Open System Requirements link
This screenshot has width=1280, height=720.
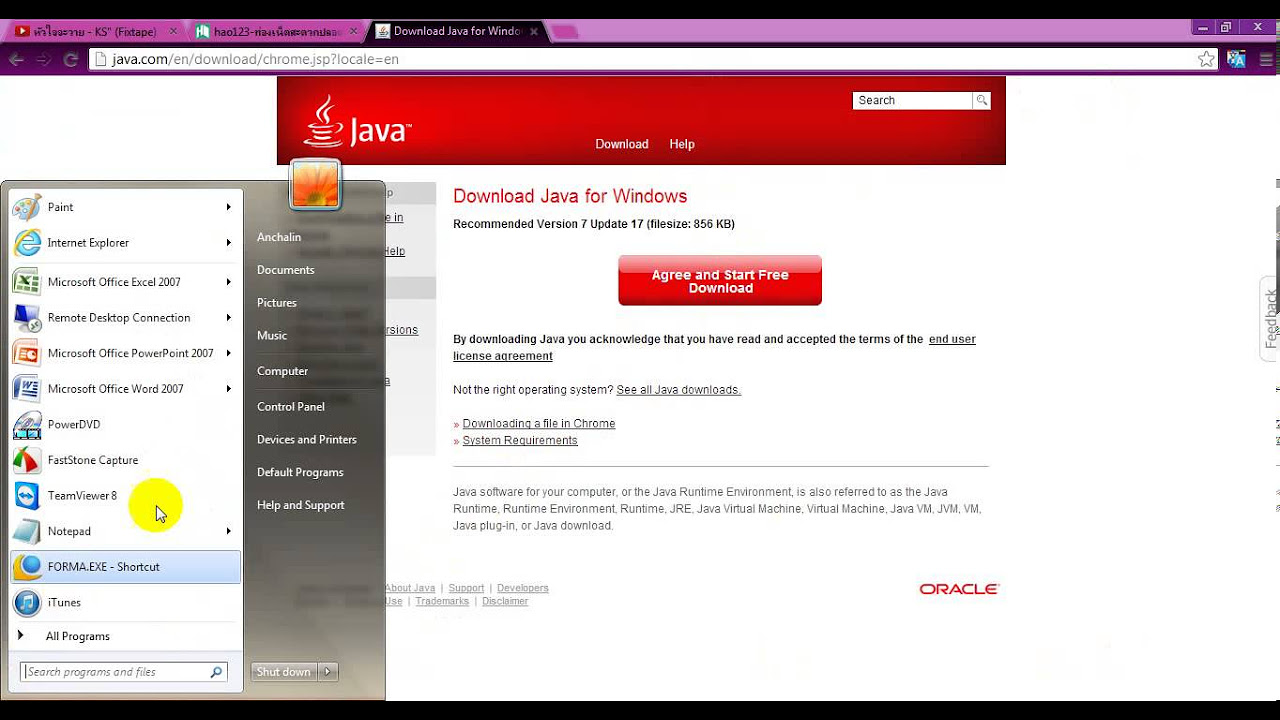tap(520, 441)
